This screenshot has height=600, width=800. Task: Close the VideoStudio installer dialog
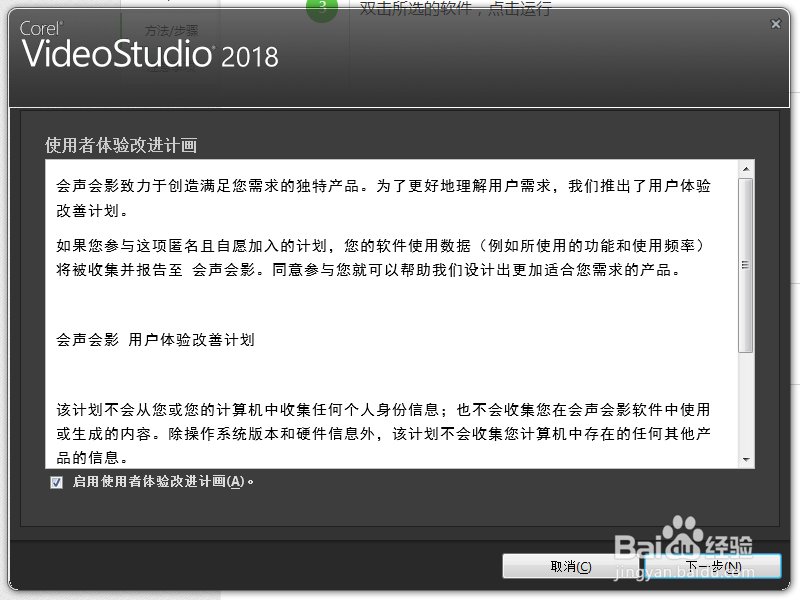(x=776, y=24)
